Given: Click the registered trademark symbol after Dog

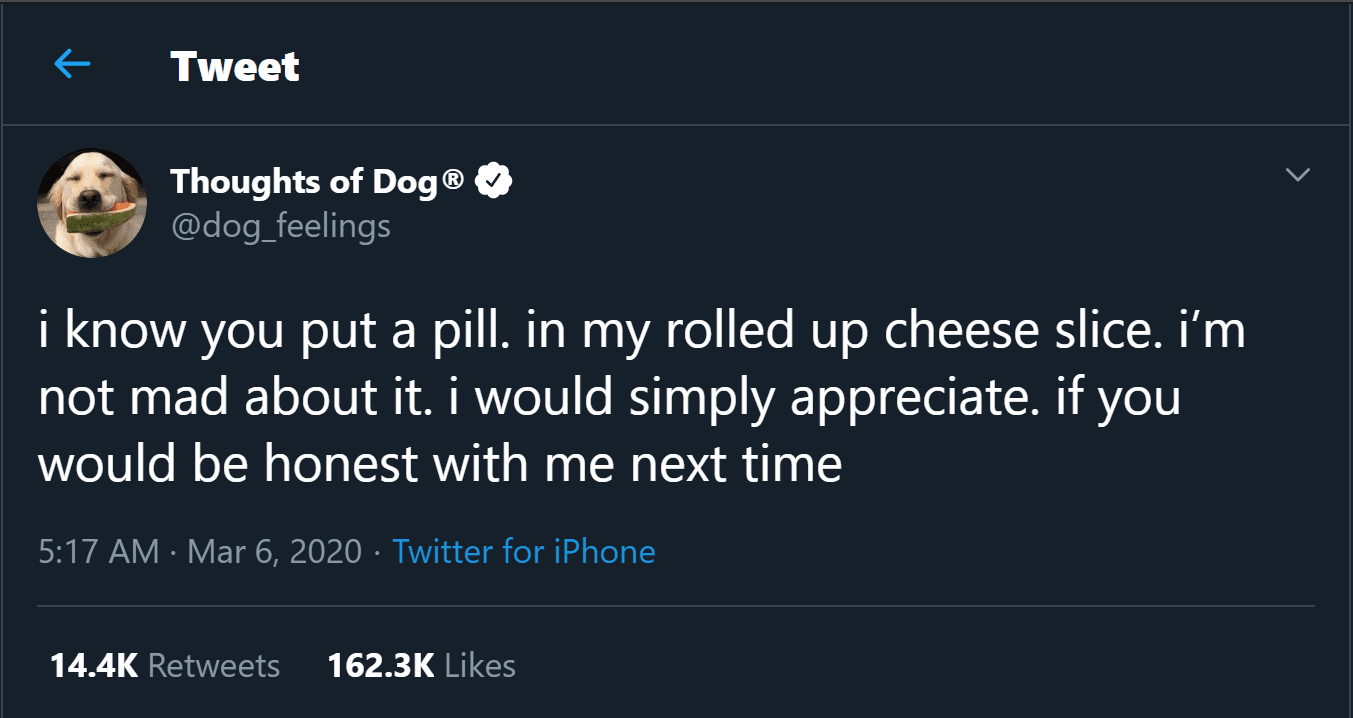Looking at the screenshot, I should pos(453,181).
